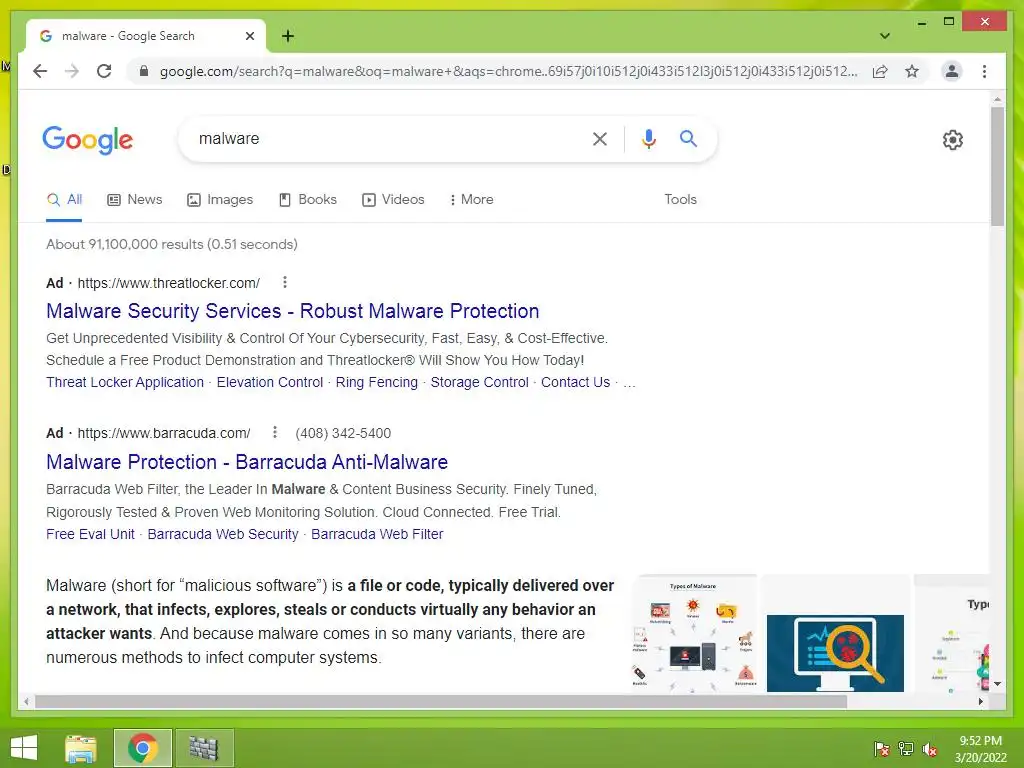Switch to the Books tab
The image size is (1024, 768).
[x=308, y=200]
